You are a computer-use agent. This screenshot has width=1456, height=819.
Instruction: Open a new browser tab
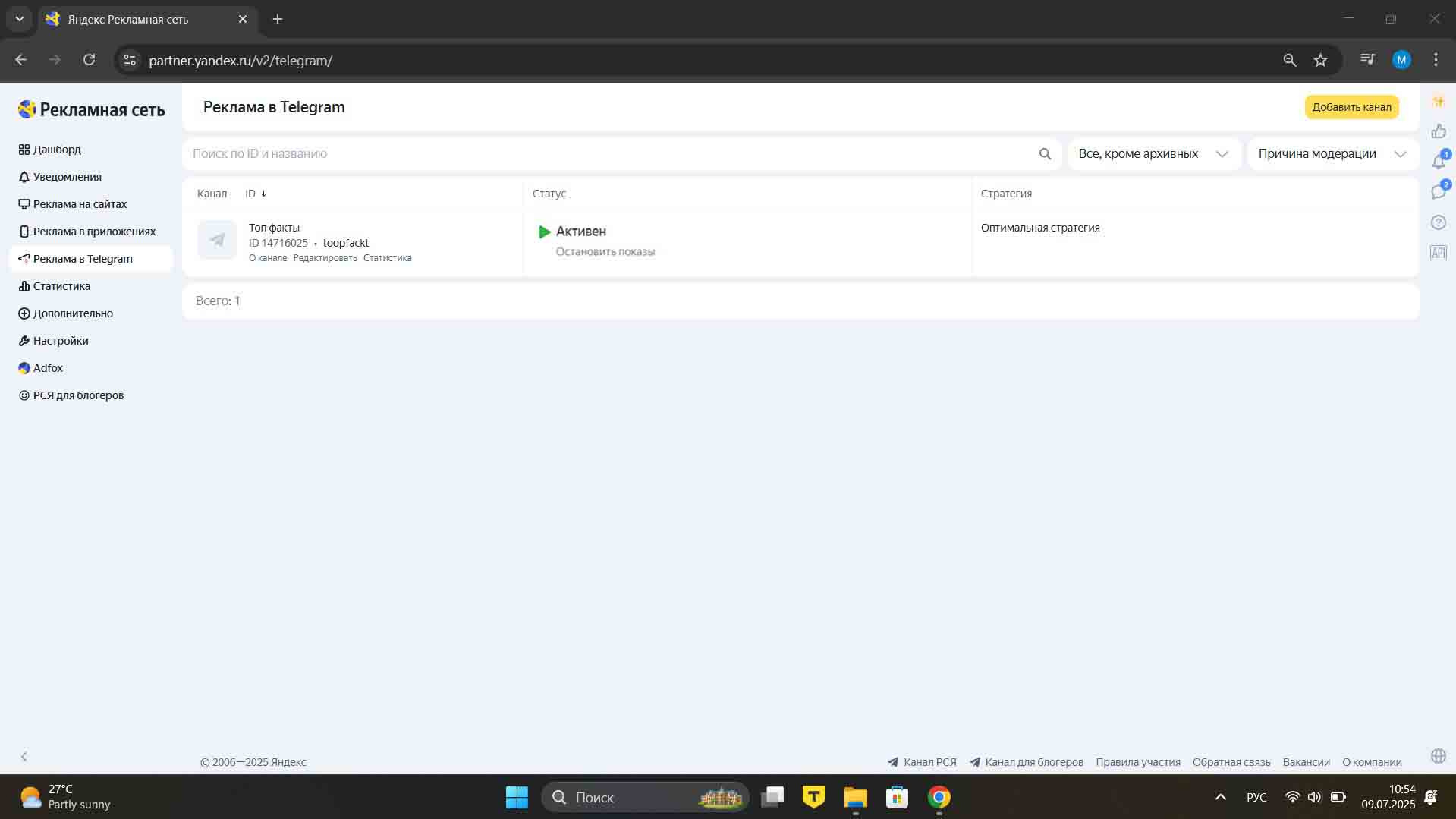click(x=278, y=19)
